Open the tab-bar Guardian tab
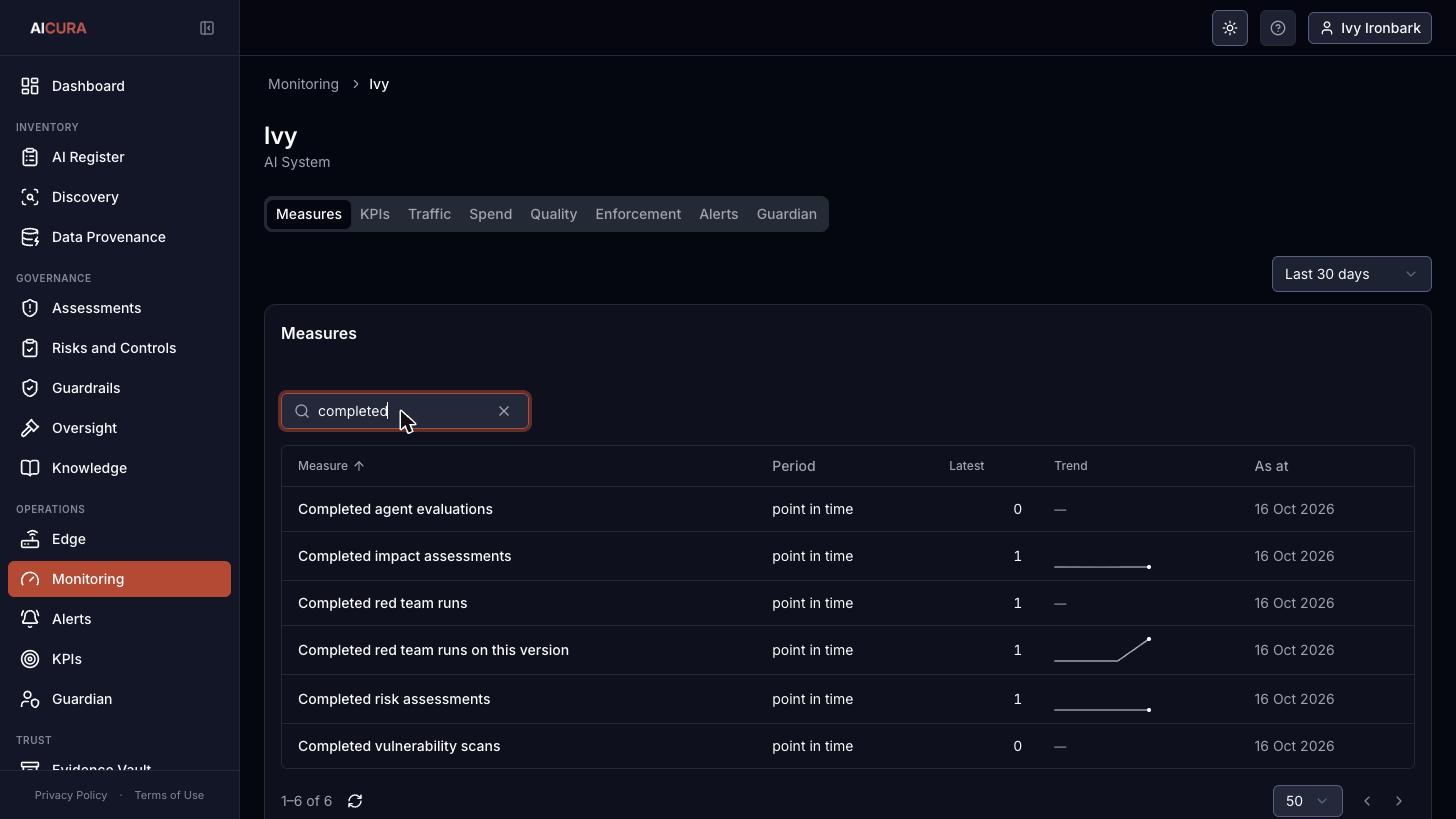Image resolution: width=1456 pixels, height=819 pixels. pos(787,214)
